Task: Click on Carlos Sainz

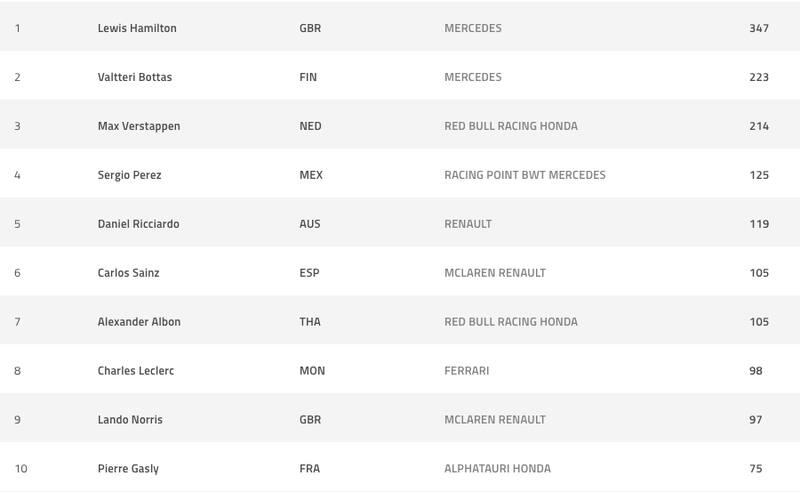Action: (126, 273)
